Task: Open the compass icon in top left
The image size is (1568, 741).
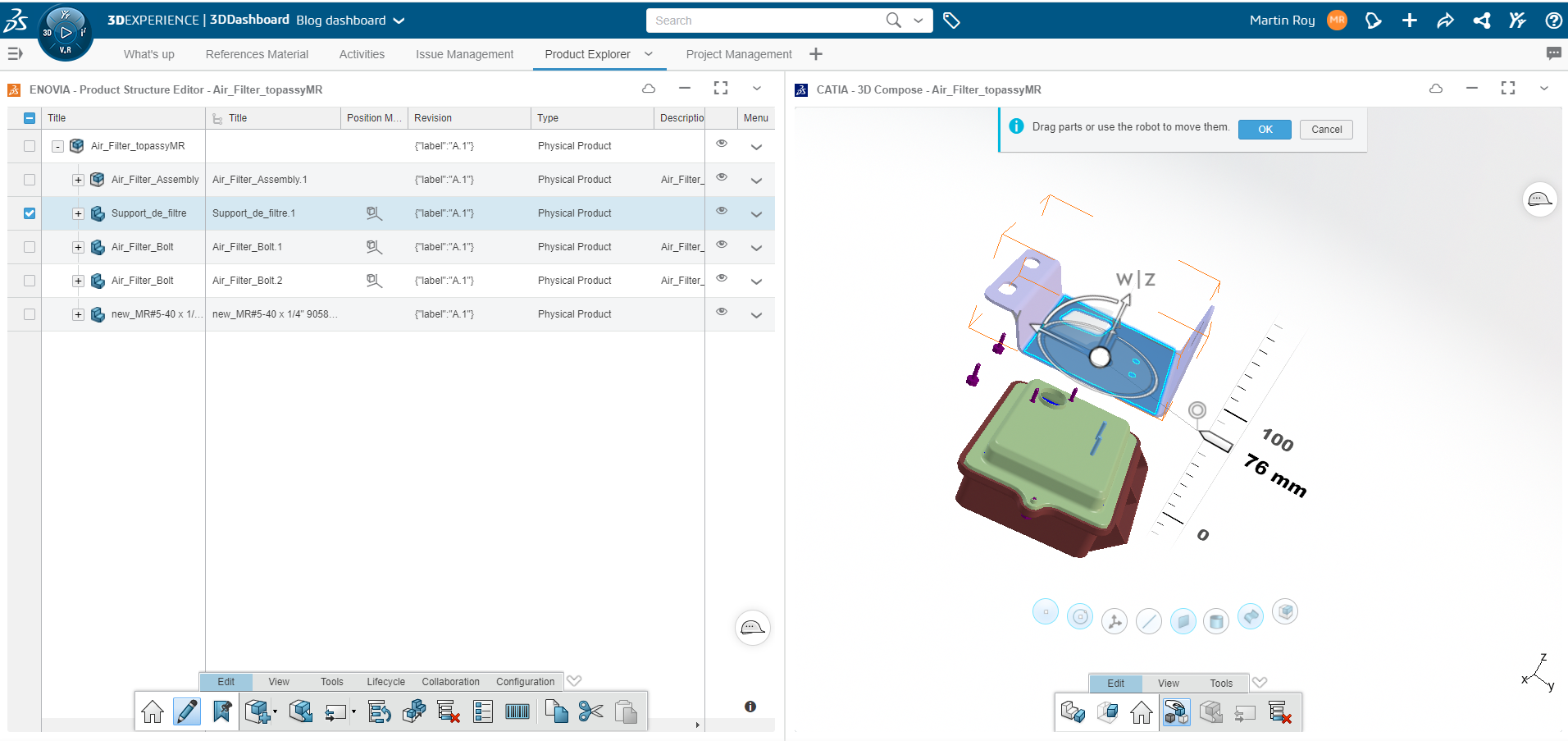Action: click(65, 34)
